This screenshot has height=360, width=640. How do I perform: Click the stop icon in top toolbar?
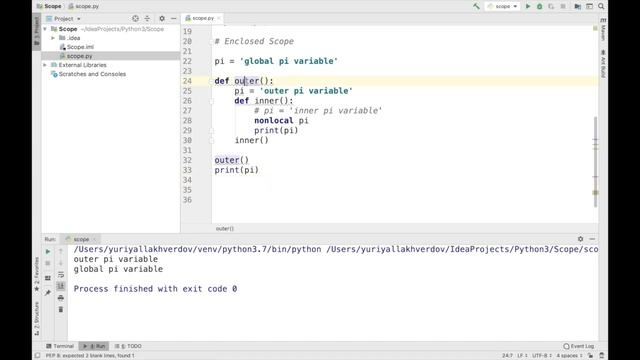(x=563, y=6)
